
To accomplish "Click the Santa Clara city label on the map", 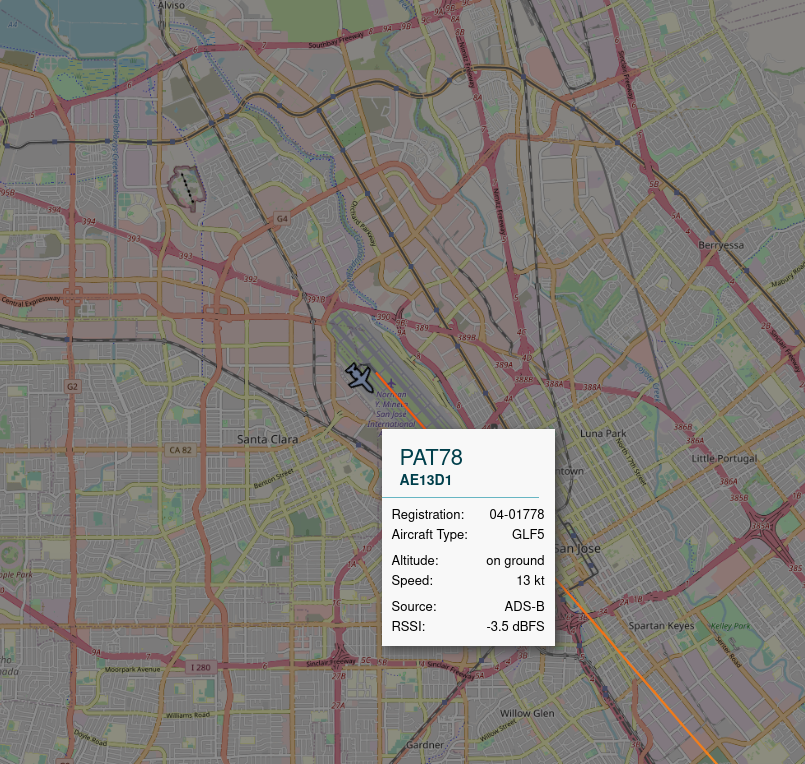I will point(267,439).
